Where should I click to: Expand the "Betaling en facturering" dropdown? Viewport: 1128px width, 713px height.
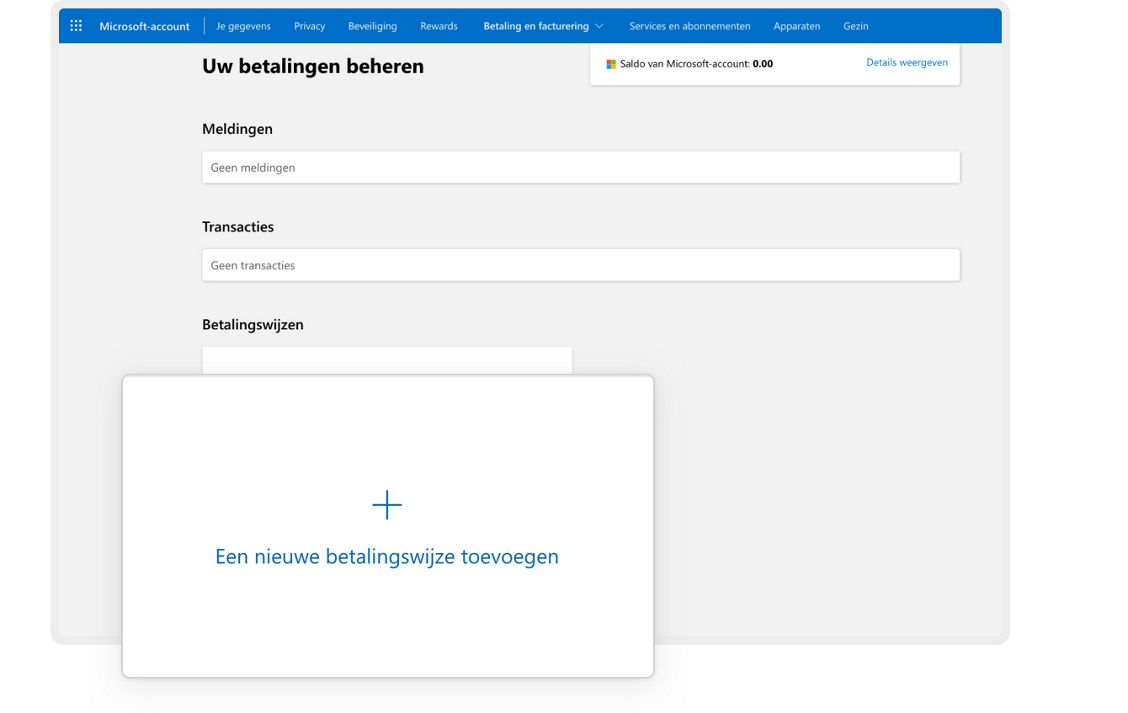[x=543, y=26]
